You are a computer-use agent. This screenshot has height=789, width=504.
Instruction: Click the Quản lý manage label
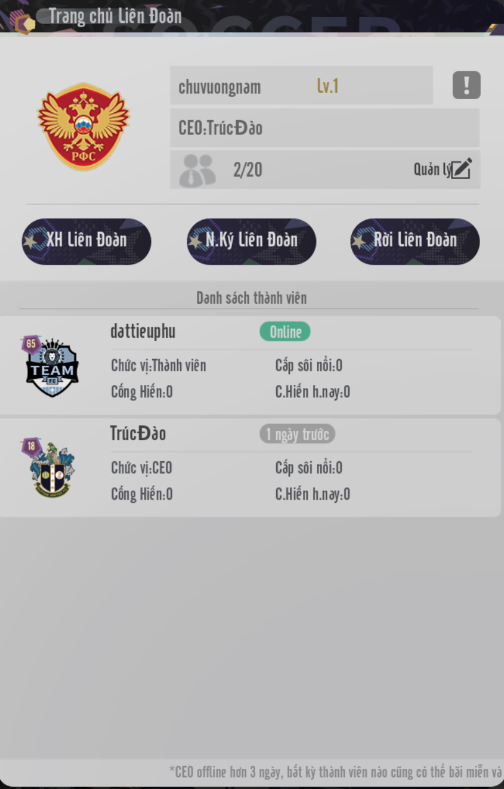pos(432,170)
